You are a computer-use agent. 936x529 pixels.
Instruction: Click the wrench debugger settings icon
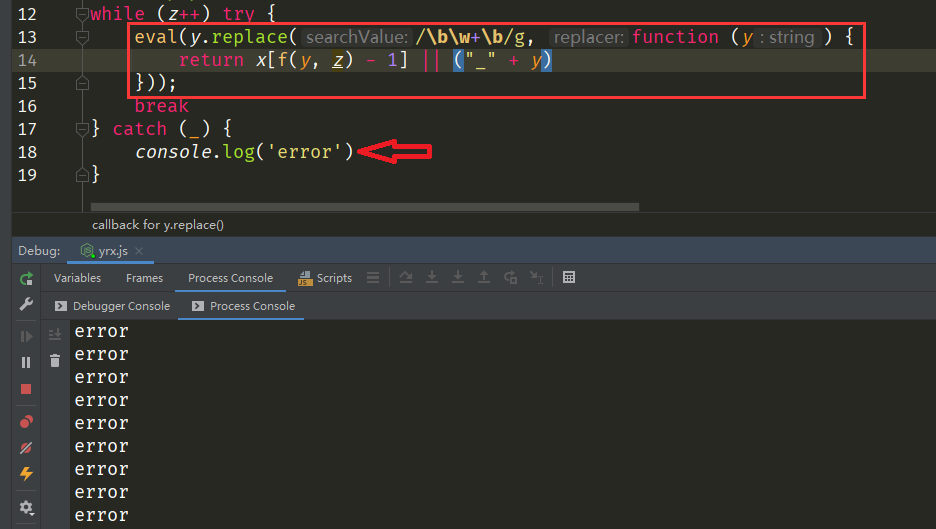26,305
